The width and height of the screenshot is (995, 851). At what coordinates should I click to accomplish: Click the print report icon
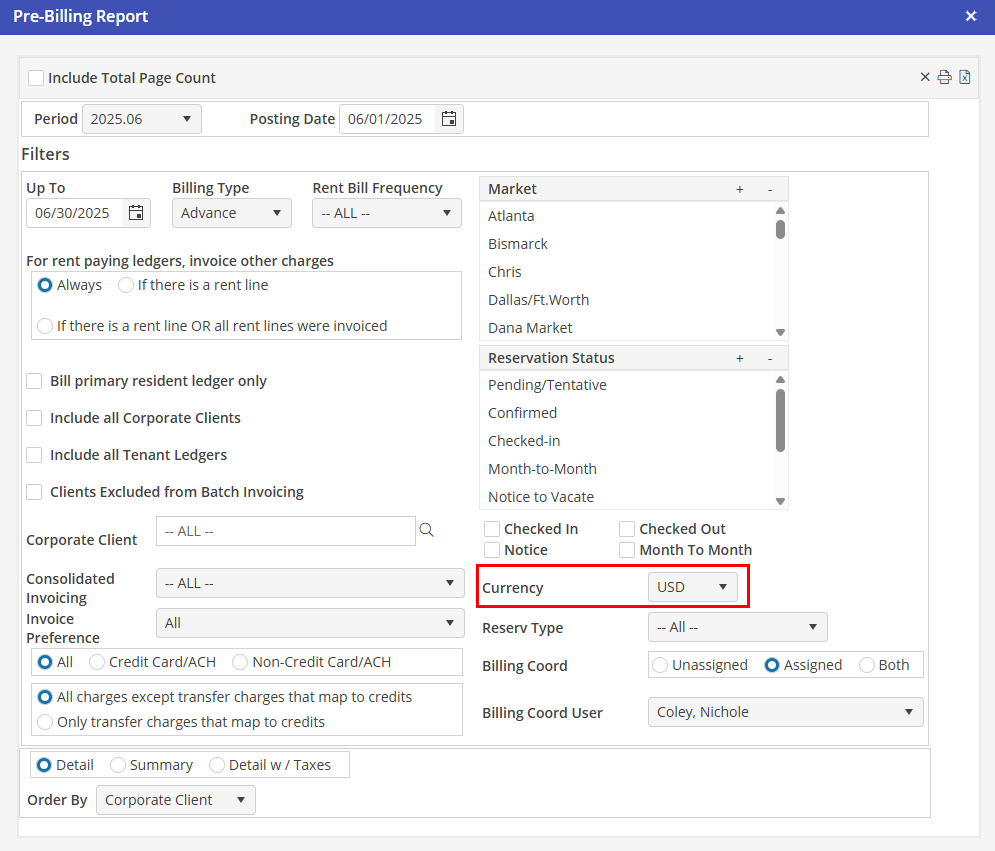944,78
